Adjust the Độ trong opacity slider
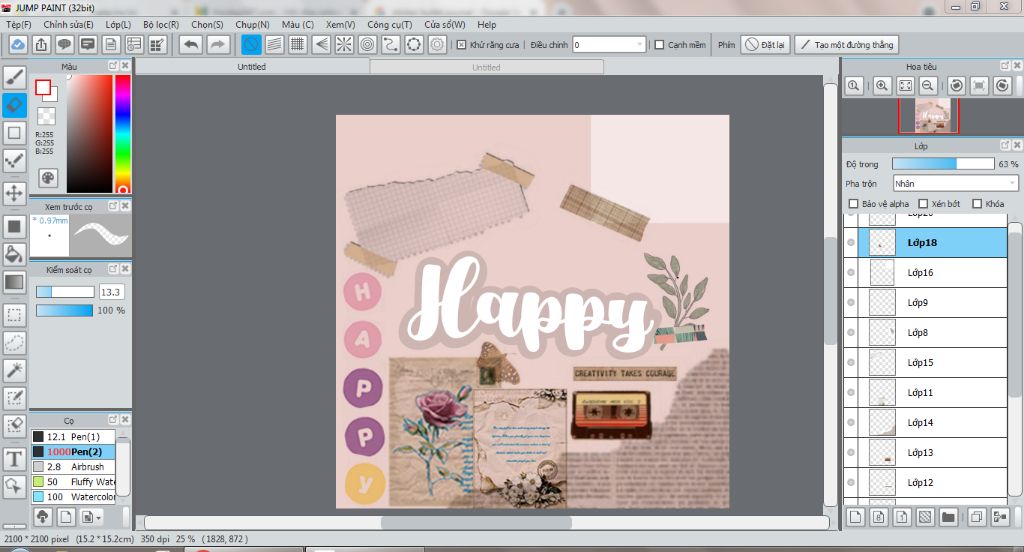1024x552 pixels. click(x=943, y=164)
